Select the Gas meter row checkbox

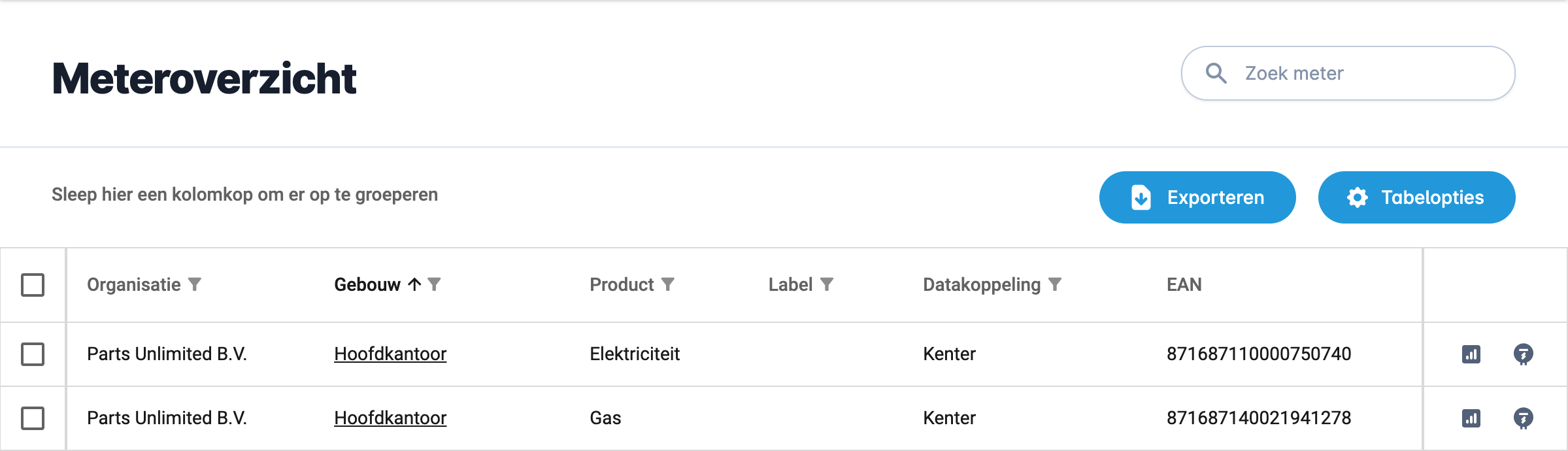point(33,418)
